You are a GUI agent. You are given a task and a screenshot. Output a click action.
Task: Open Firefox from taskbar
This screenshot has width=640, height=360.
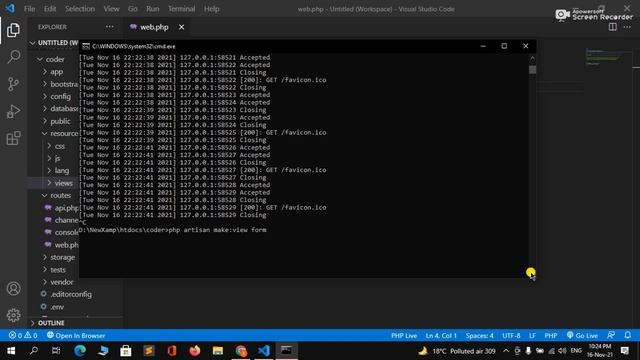tap(195, 351)
